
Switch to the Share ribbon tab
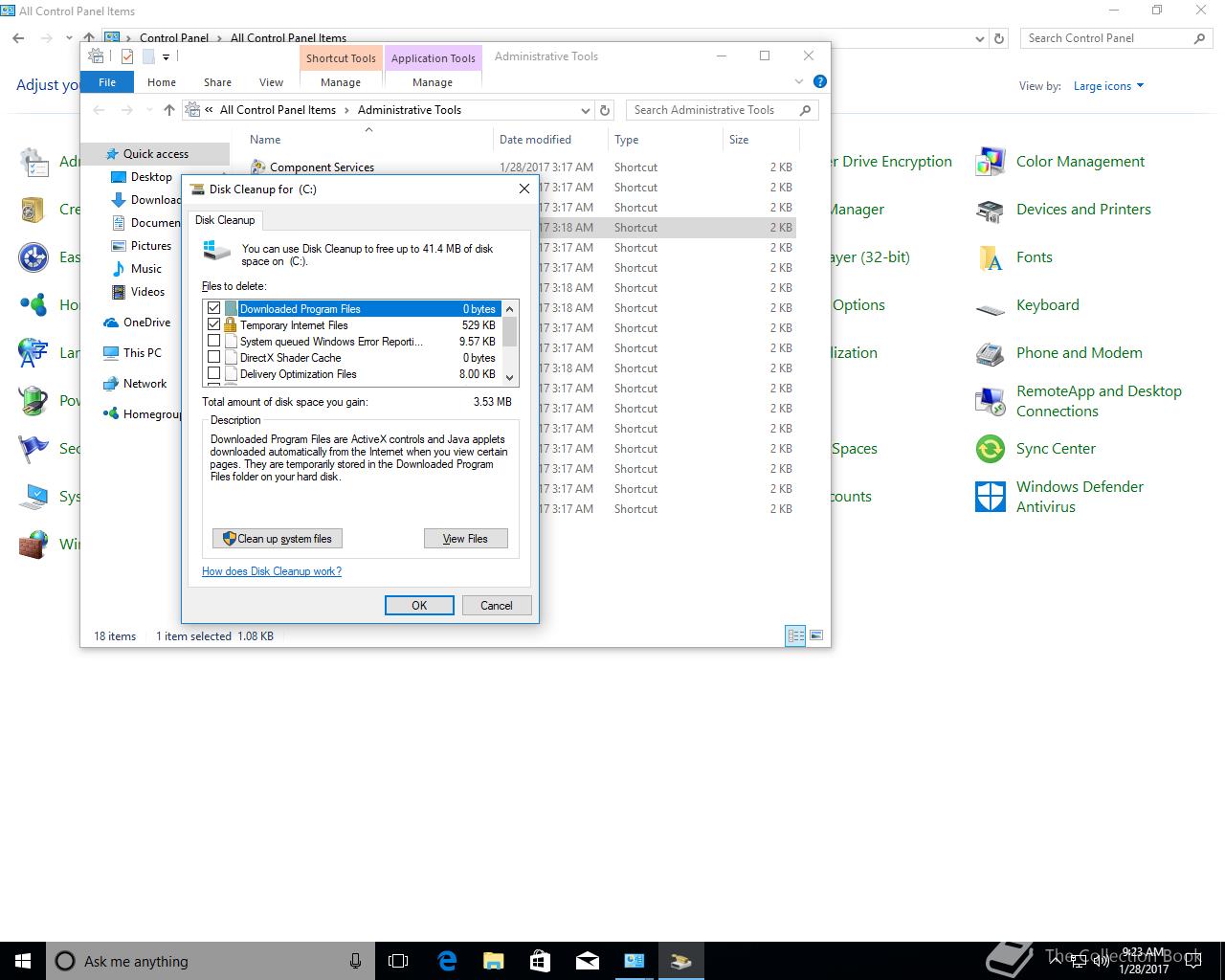click(x=217, y=82)
